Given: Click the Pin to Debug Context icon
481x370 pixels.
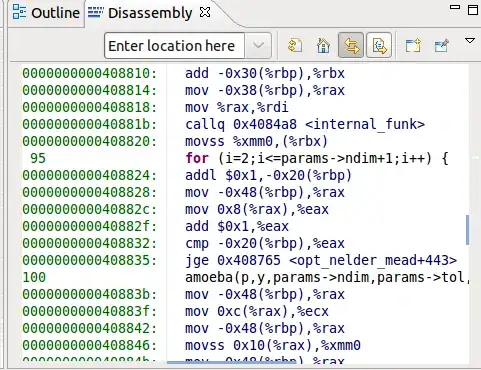Looking at the screenshot, I should [442, 45].
